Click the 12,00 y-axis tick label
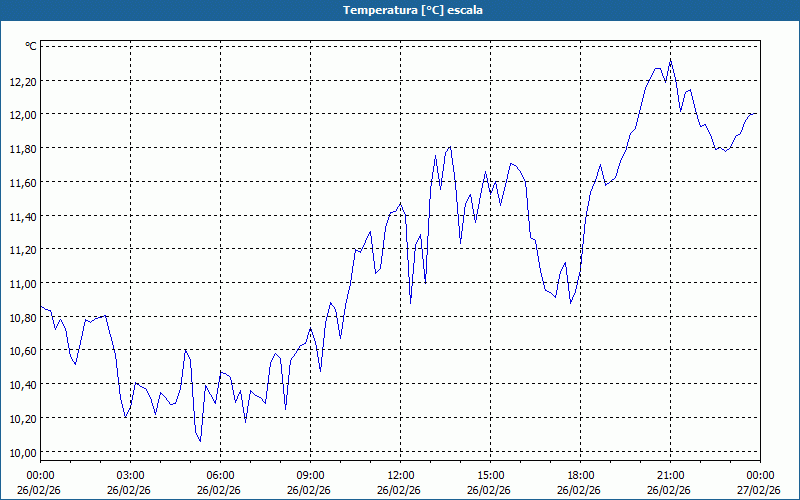Screen dimensions: 800x500 click(x=22, y=115)
